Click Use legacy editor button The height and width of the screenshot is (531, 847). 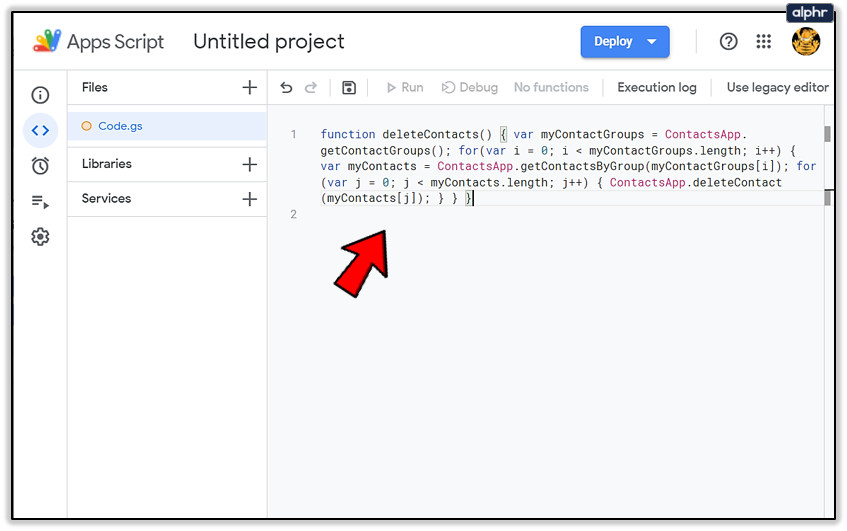click(x=777, y=88)
